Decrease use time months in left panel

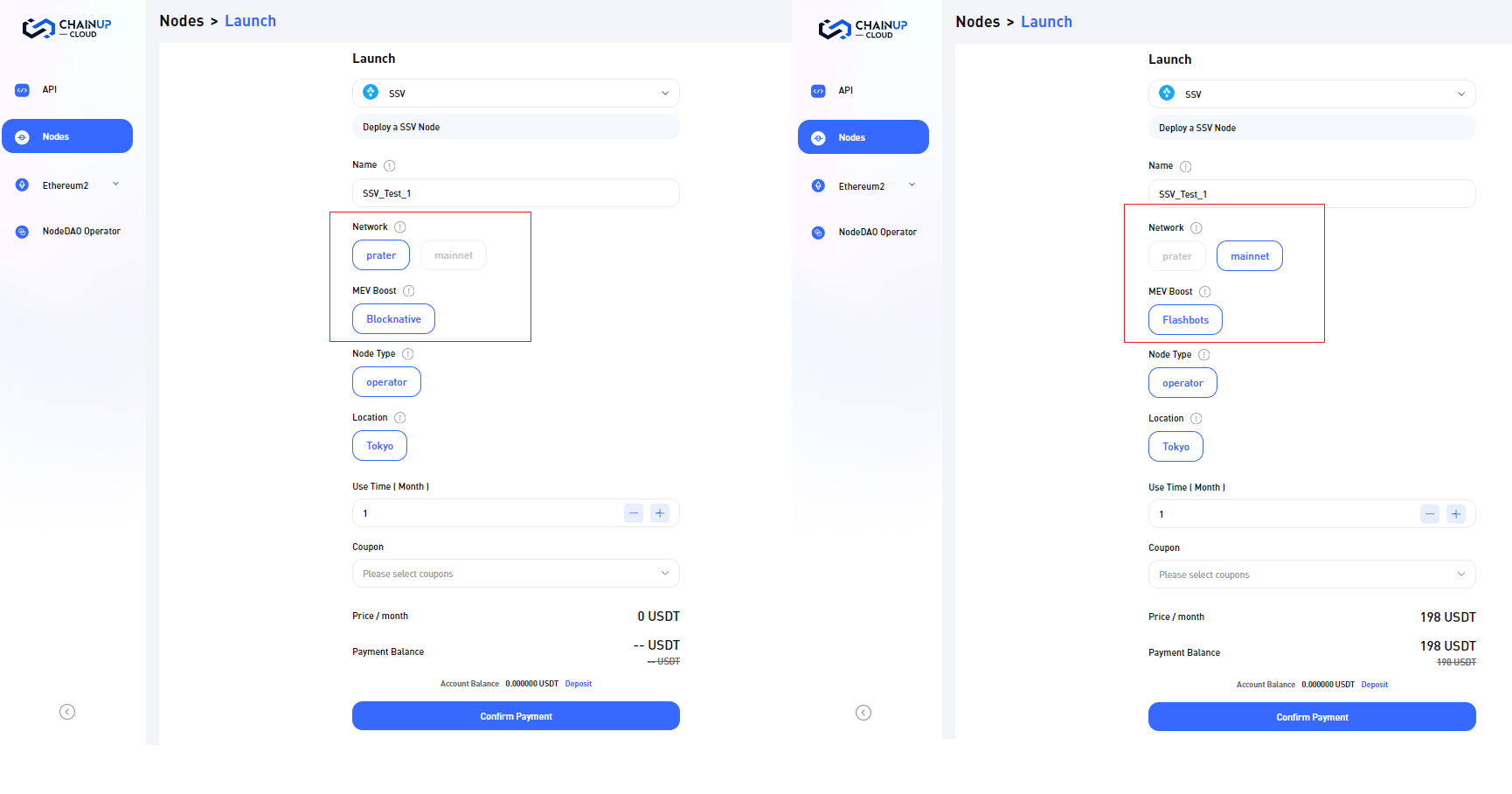point(634,513)
